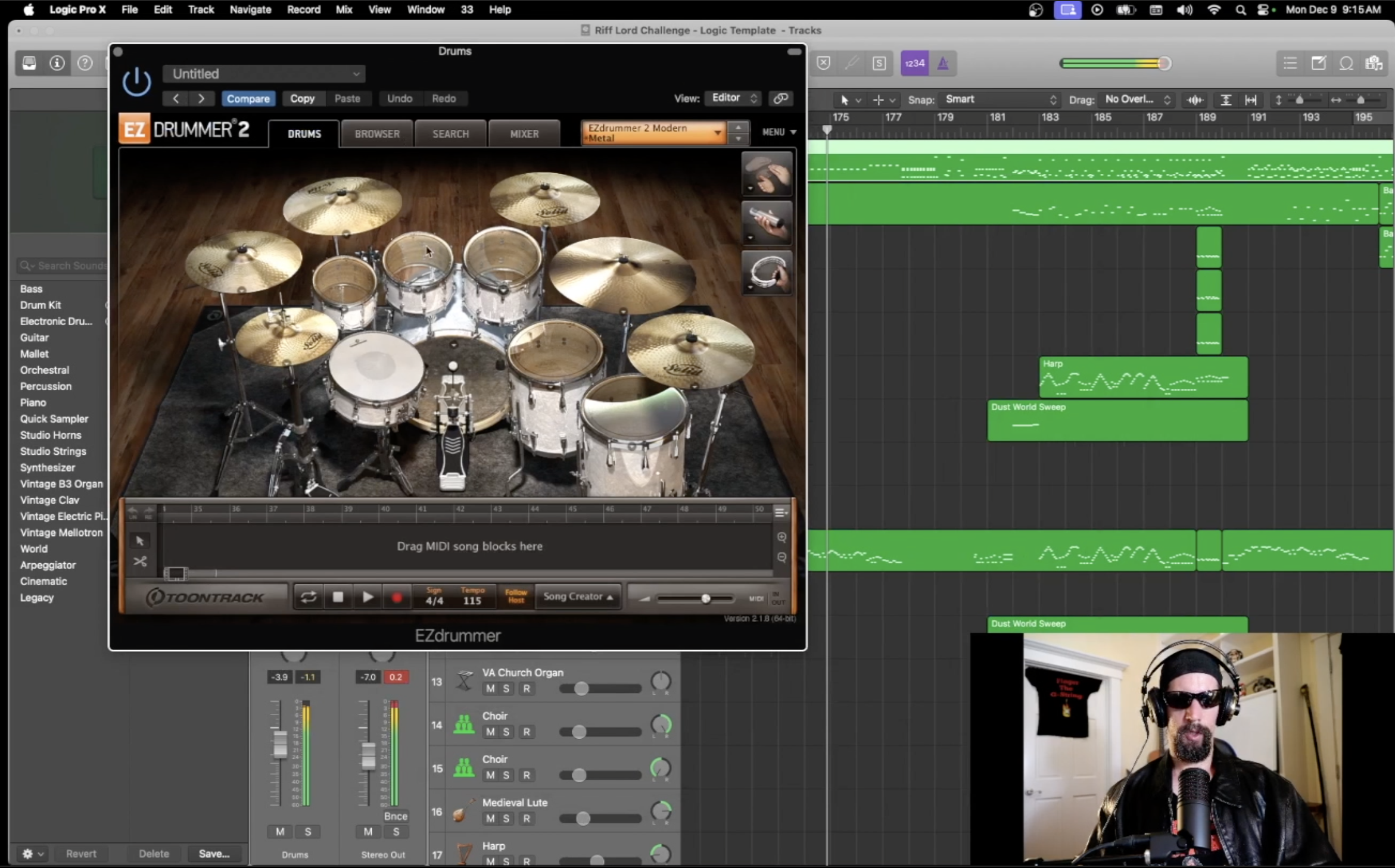
Task: Click the EZdrummer stop button
Action: 338,597
